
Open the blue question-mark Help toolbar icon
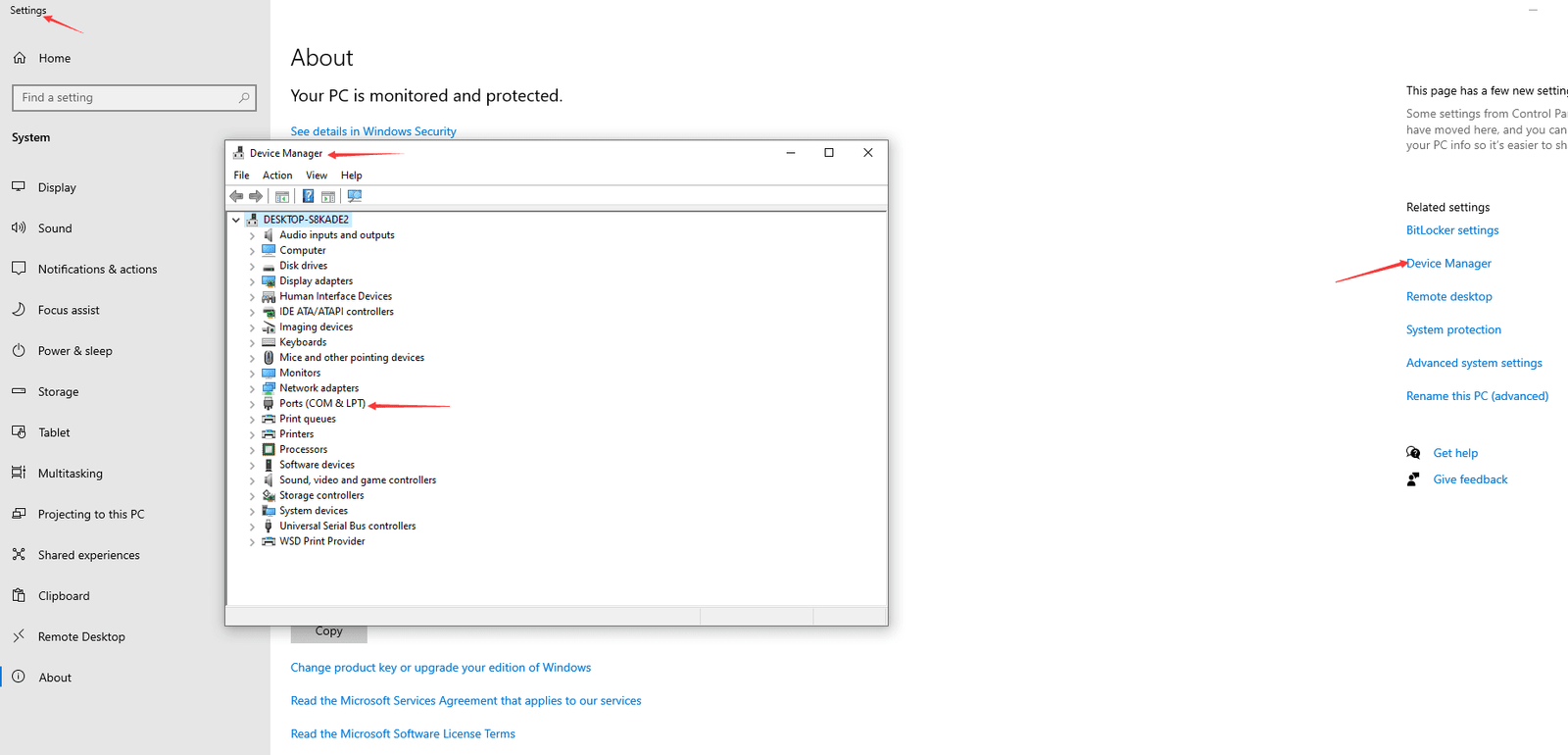pyautogui.click(x=308, y=196)
